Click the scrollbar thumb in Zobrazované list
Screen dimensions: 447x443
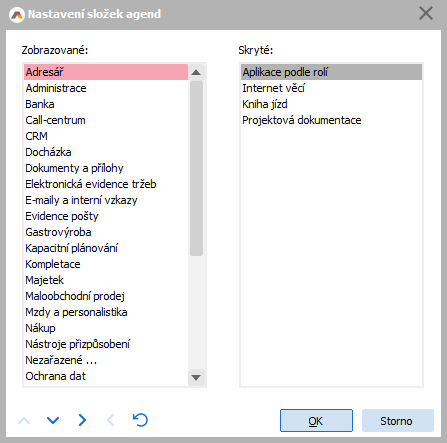[196, 168]
